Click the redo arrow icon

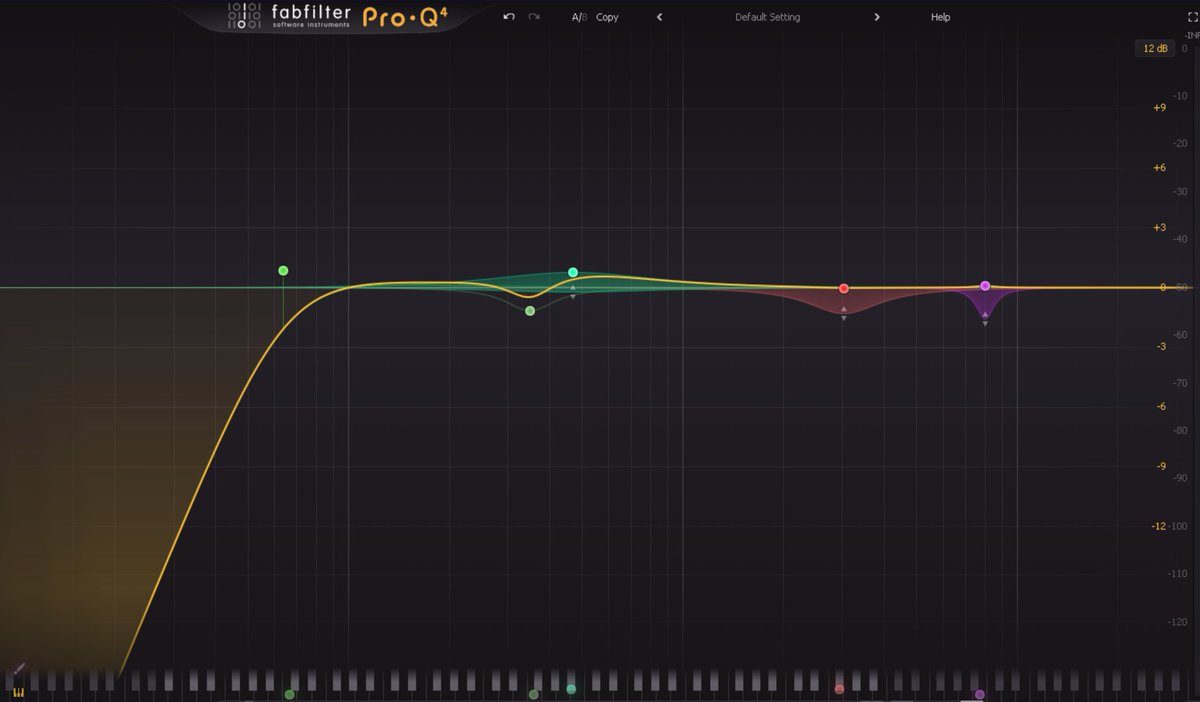coord(534,17)
